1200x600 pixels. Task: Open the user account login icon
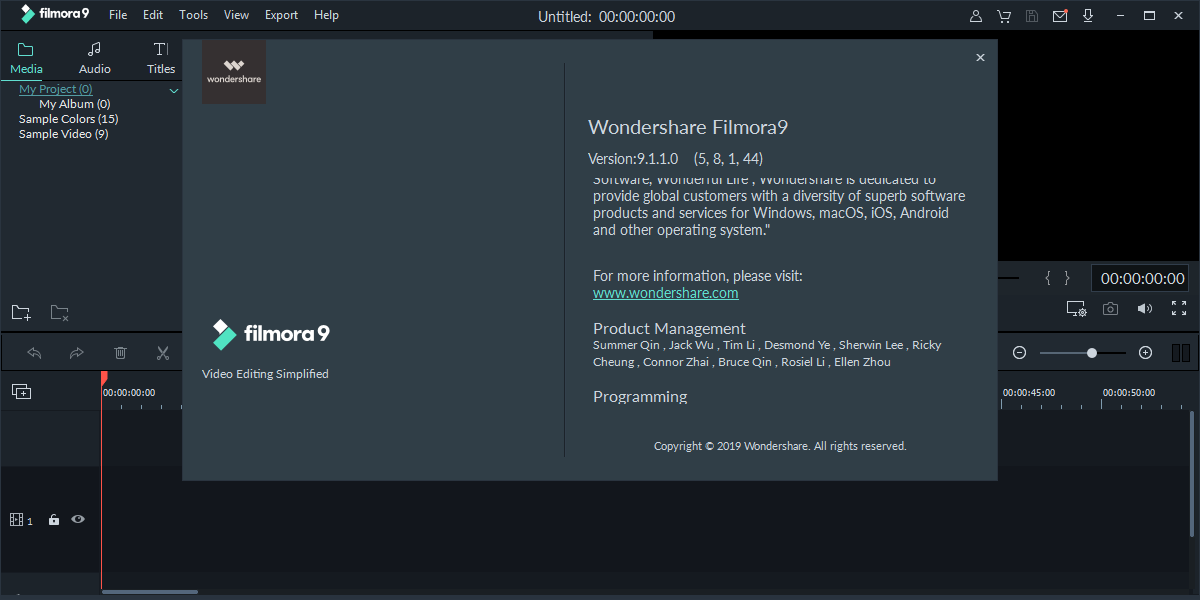coord(976,16)
